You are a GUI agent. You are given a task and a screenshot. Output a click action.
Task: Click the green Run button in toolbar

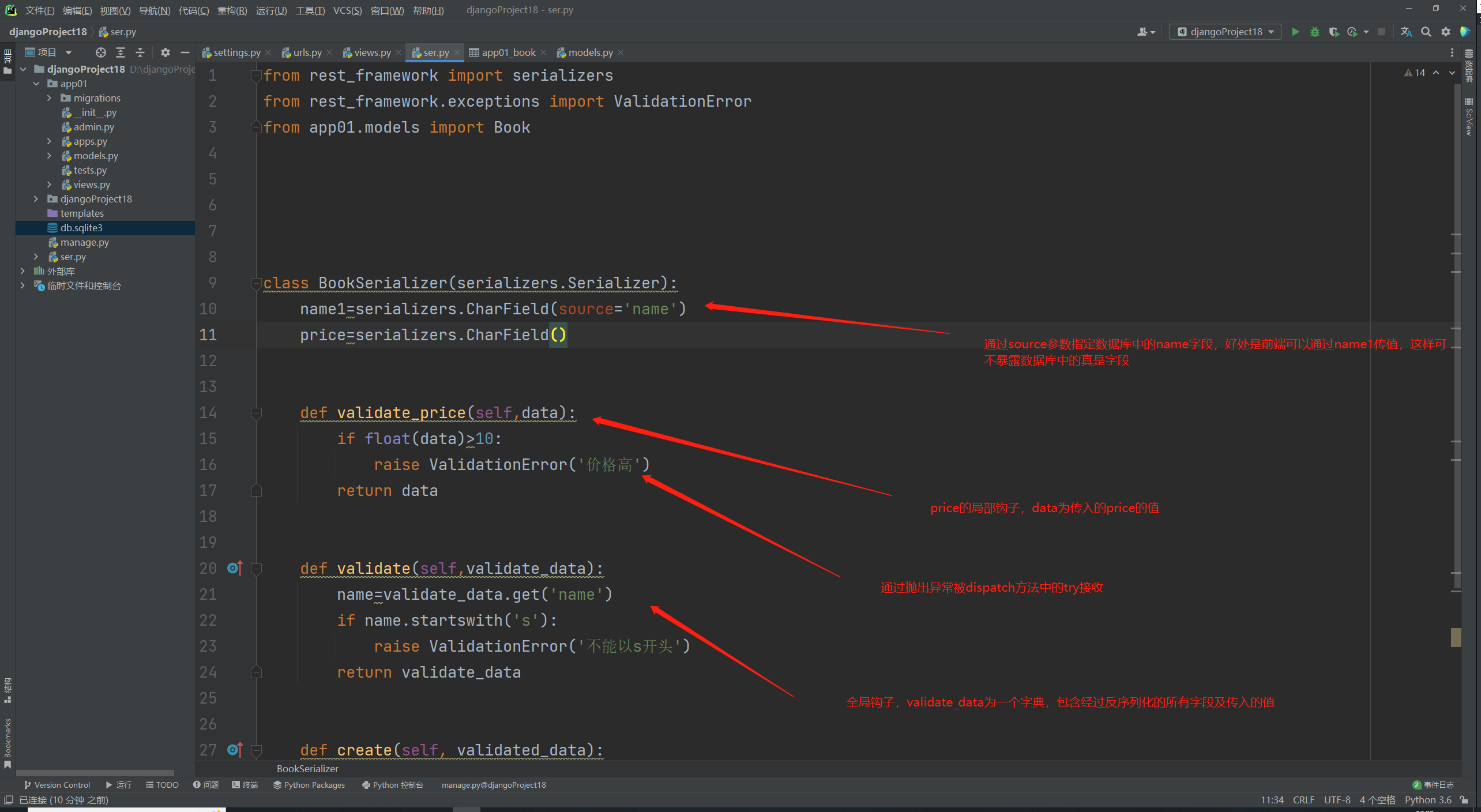coord(1295,32)
